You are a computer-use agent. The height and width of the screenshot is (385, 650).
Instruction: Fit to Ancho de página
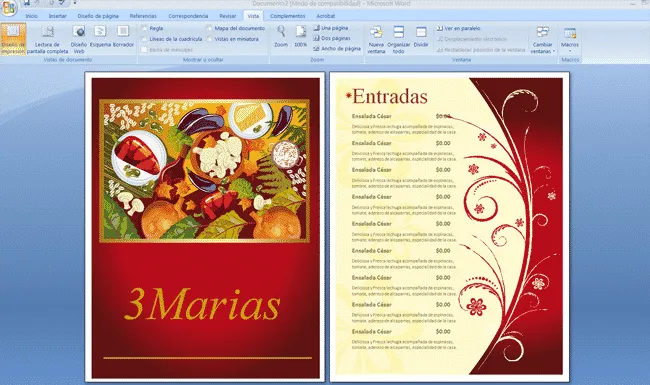[x=337, y=48]
